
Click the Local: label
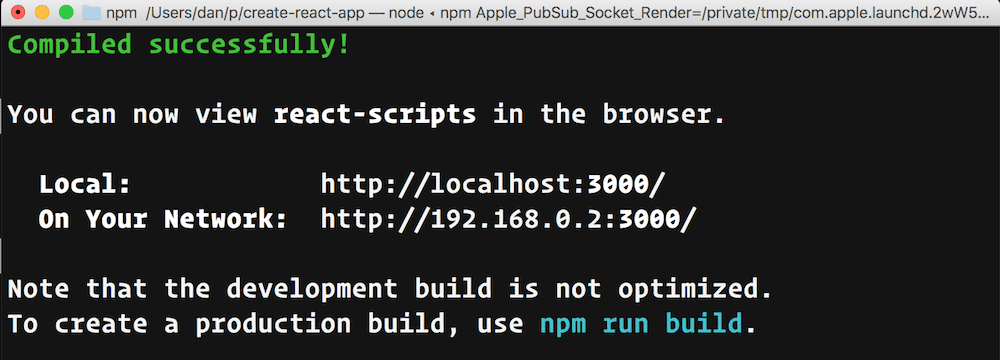[85, 184]
